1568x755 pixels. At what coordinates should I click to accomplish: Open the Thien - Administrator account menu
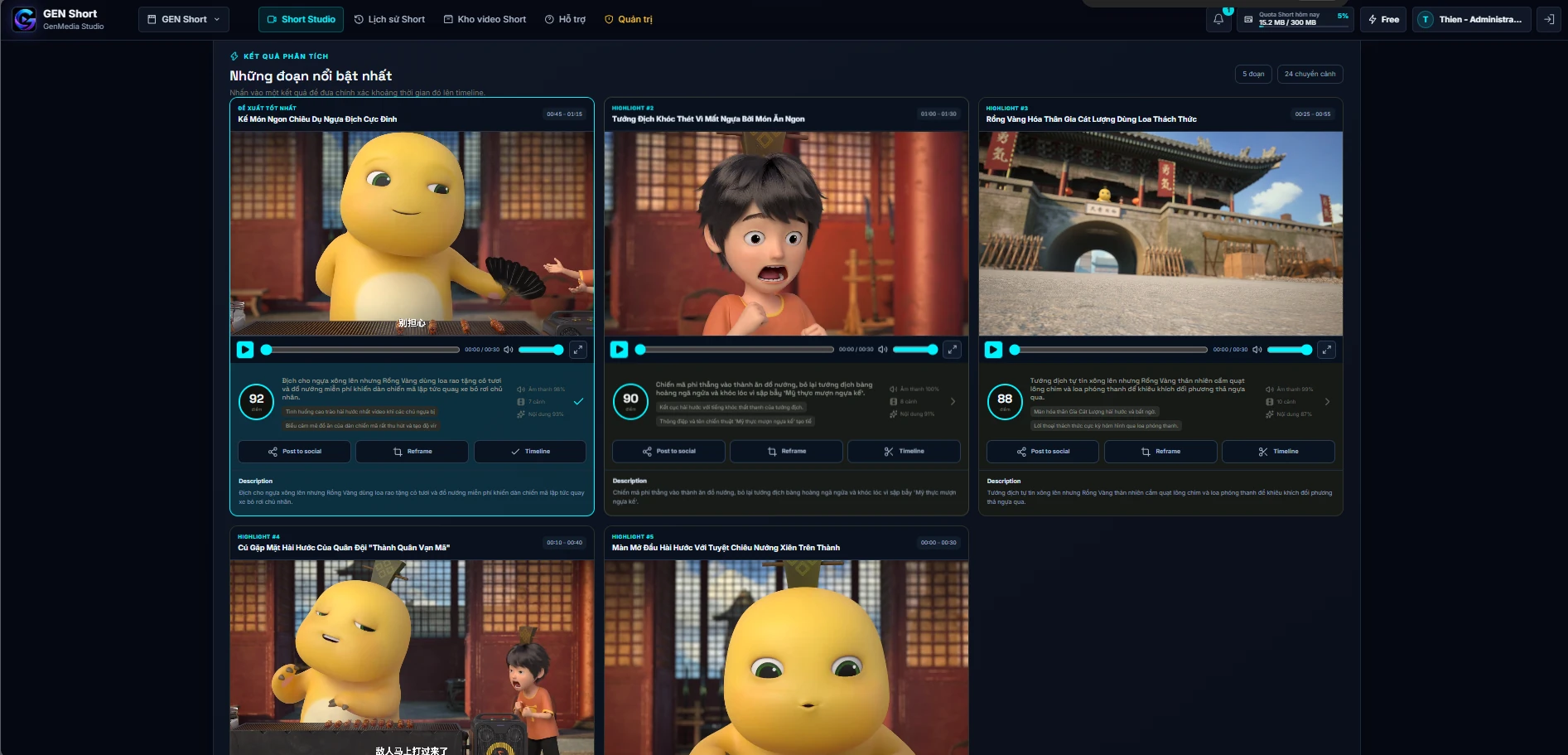1472,19
